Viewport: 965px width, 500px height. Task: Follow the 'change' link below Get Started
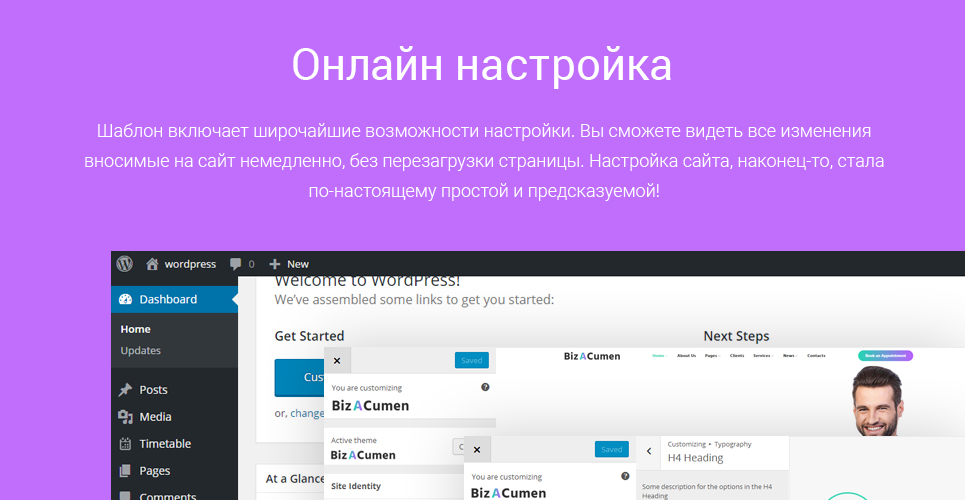click(307, 413)
